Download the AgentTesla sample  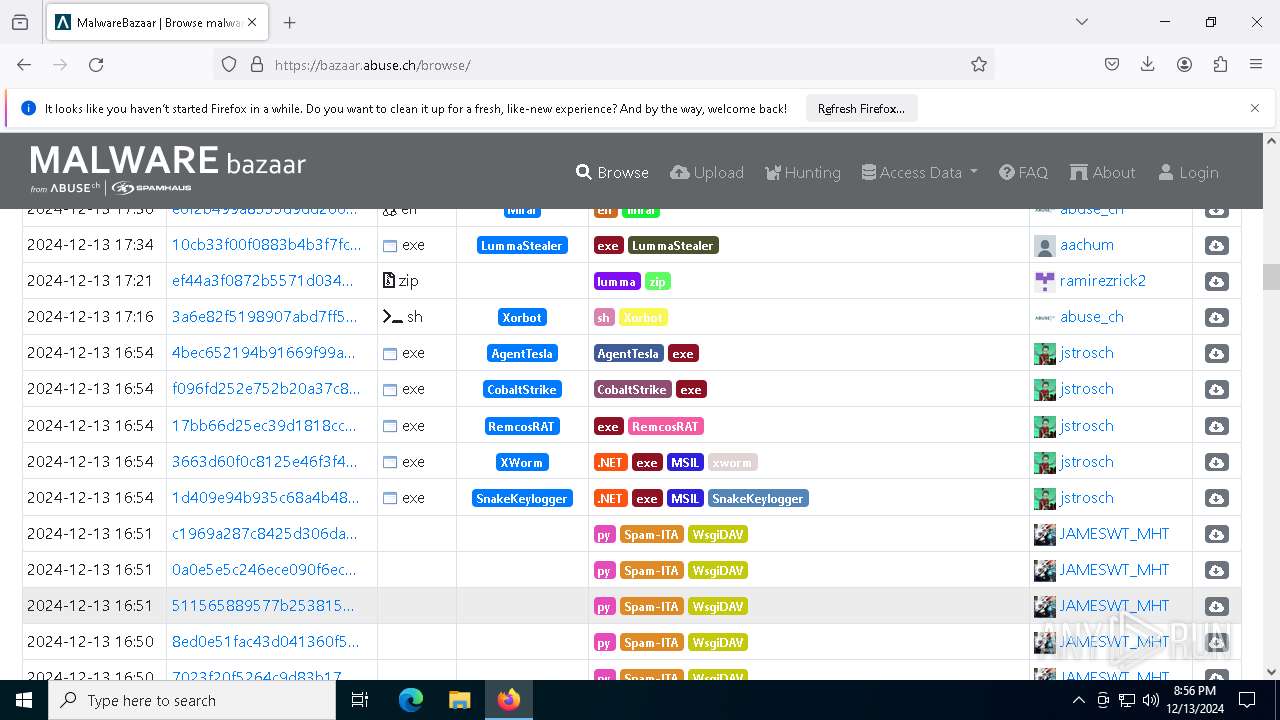(1216, 354)
